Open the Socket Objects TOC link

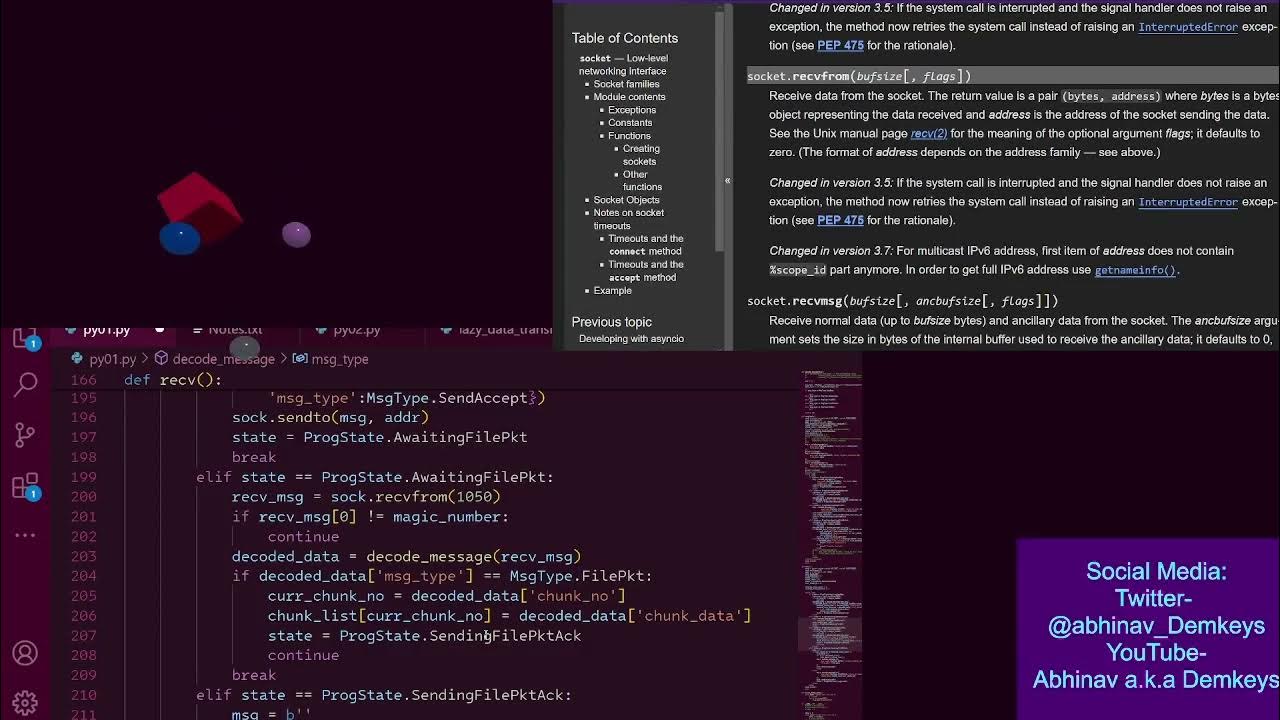626,200
